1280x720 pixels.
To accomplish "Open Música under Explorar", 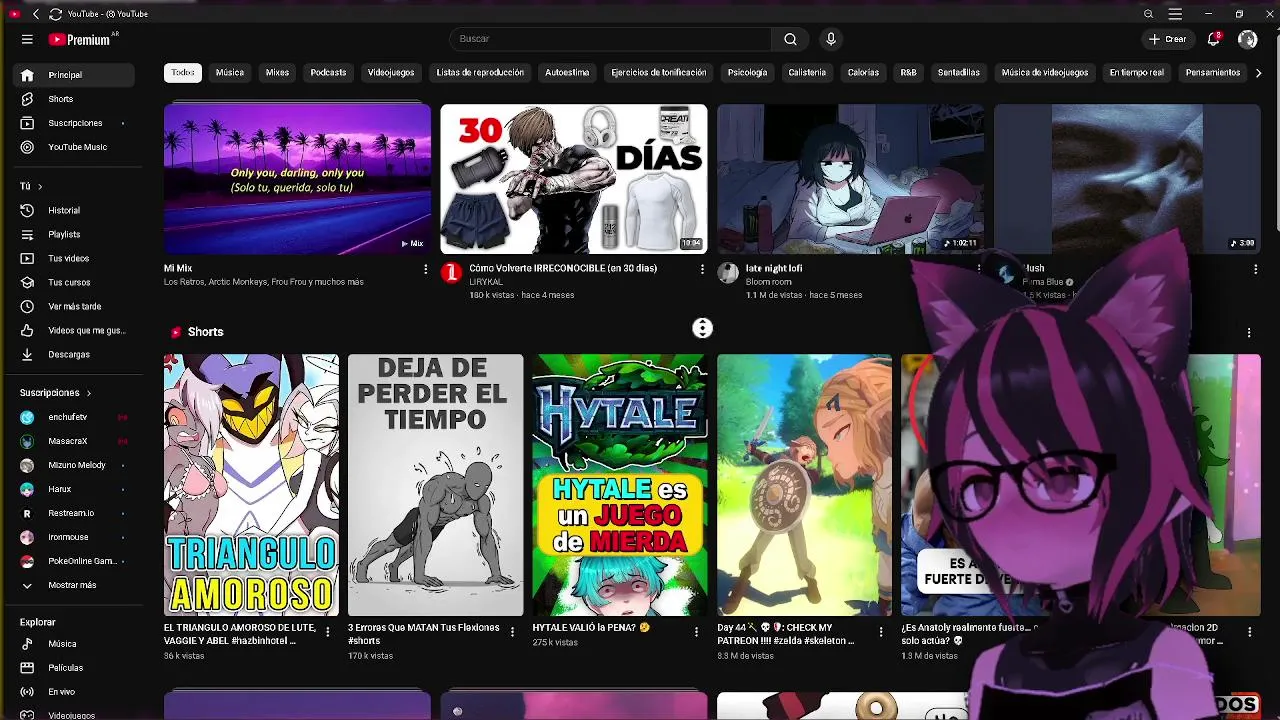I will (74, 644).
